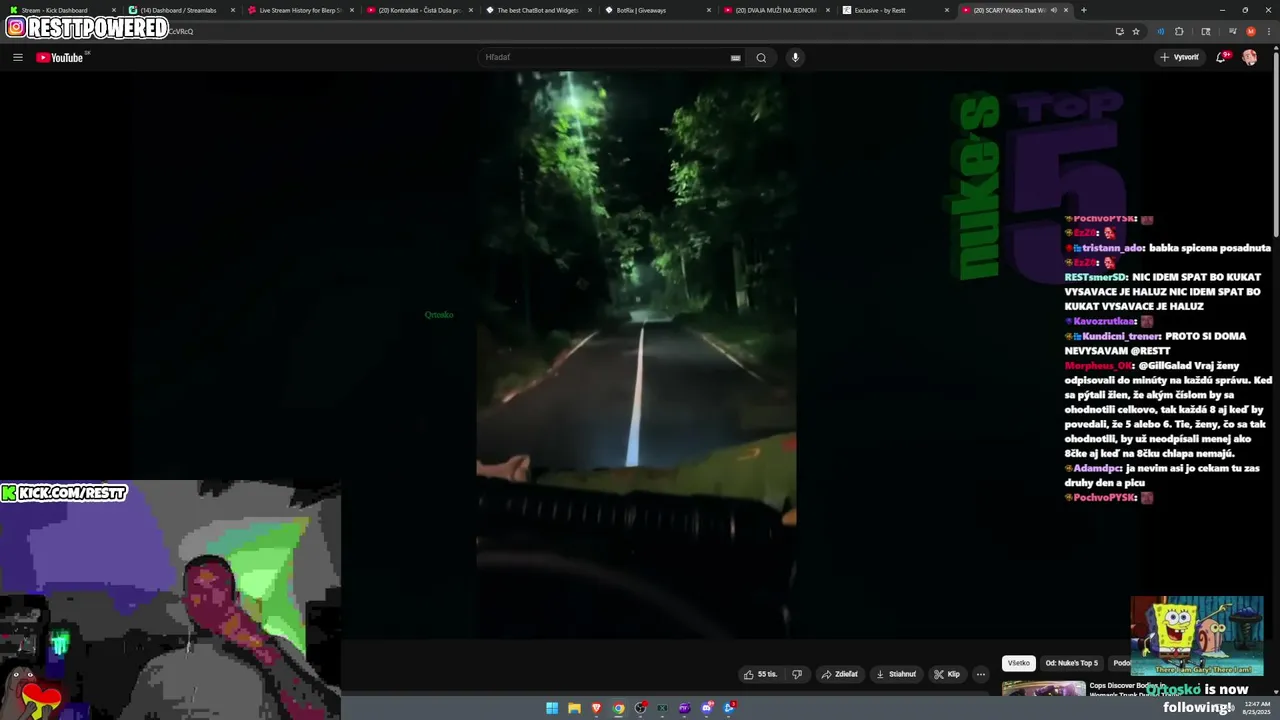Screen dimensions: 1280x720
Task: Open Chrome profile avatar
Action: (x=1251, y=31)
